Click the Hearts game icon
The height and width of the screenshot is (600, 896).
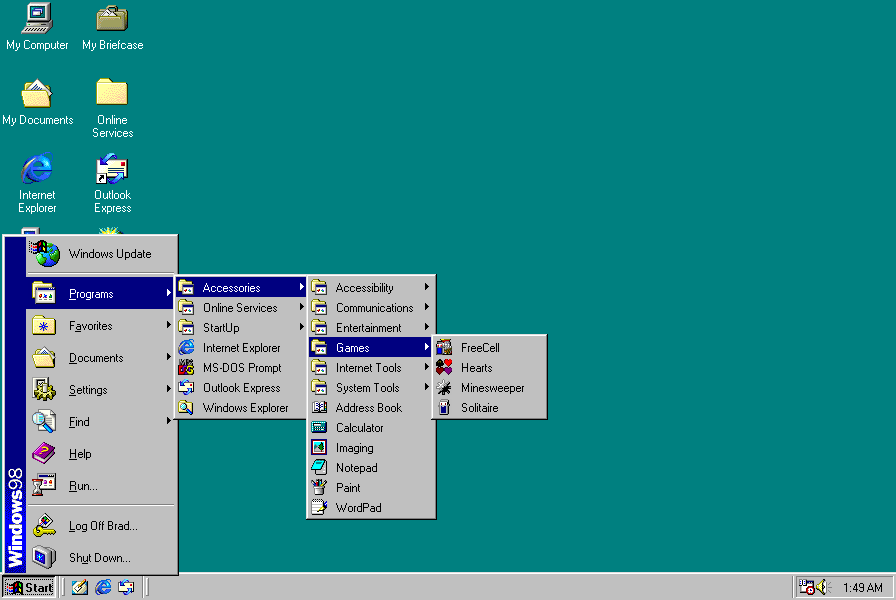444,367
